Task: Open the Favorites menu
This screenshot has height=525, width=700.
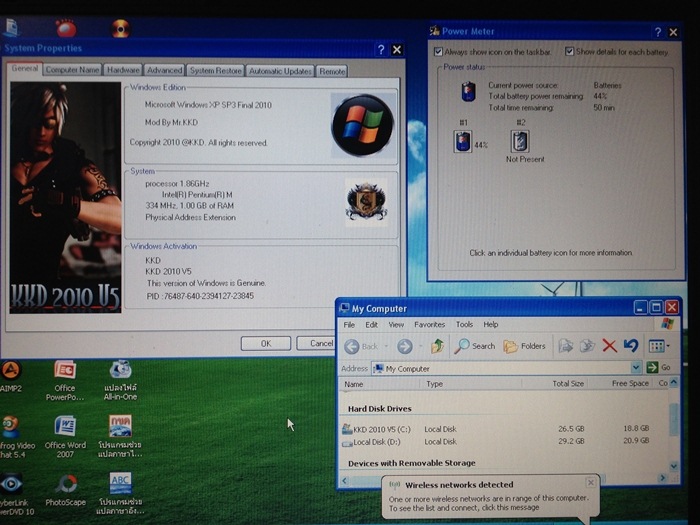Action: click(429, 325)
